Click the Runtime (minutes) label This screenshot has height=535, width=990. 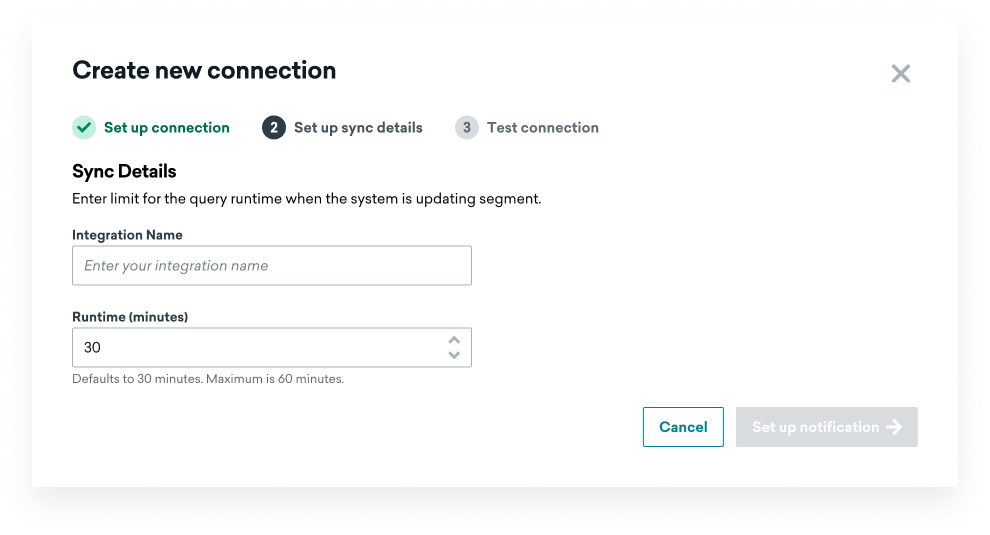click(130, 317)
